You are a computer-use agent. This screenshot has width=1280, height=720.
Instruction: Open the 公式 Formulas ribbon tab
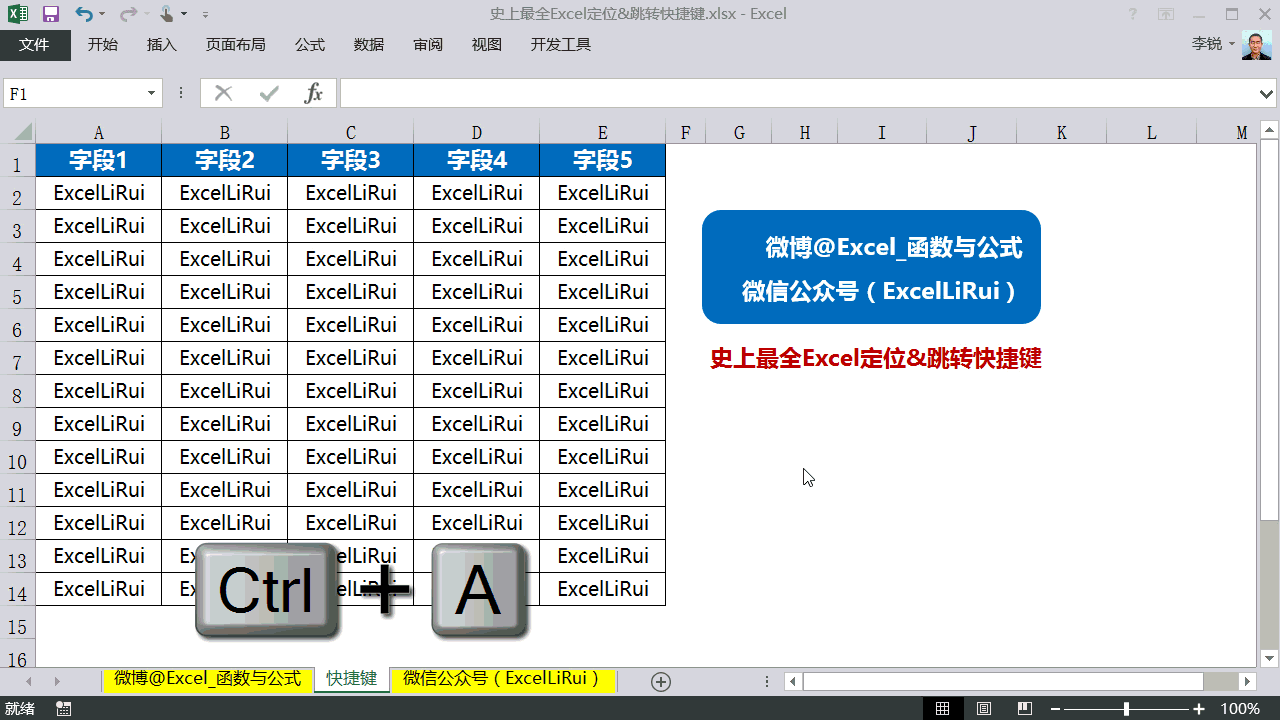click(310, 45)
